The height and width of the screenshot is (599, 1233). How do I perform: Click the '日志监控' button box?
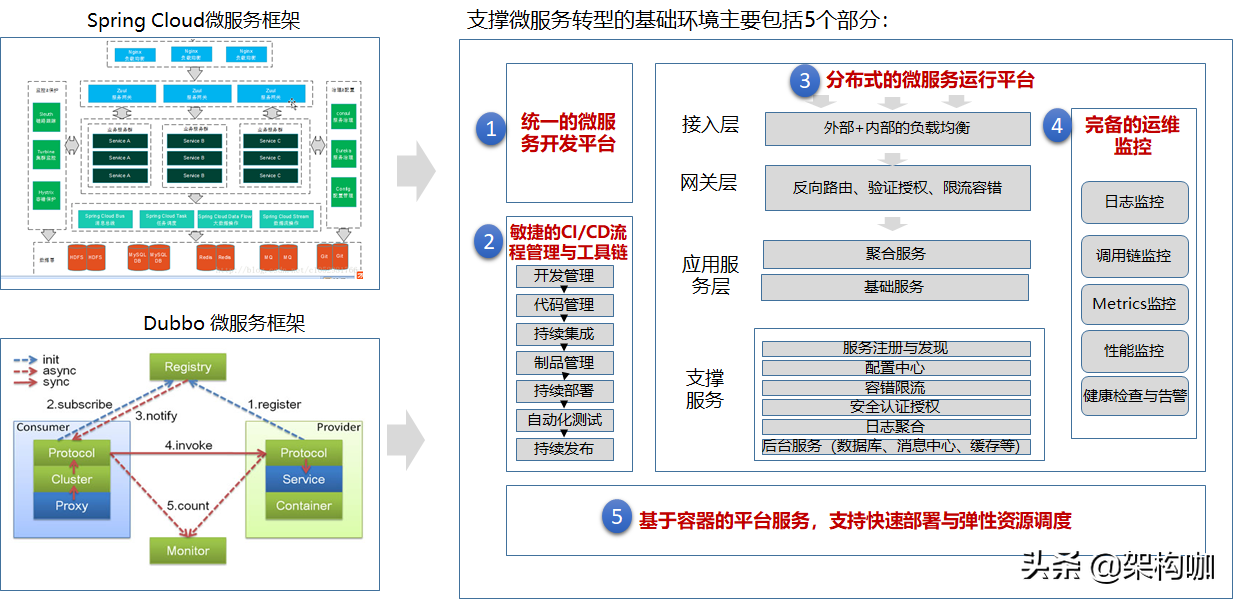coord(1134,202)
